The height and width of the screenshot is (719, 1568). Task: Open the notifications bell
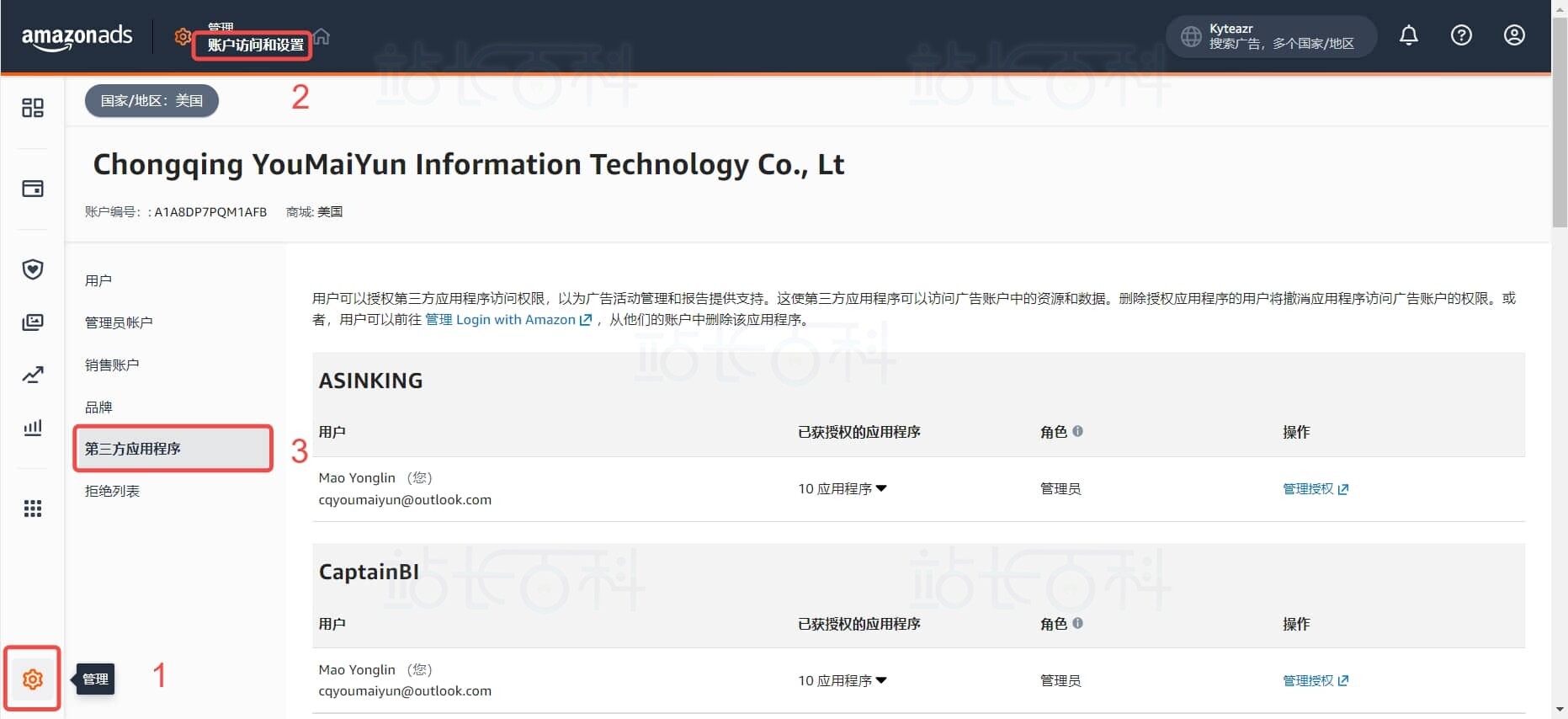point(1408,35)
